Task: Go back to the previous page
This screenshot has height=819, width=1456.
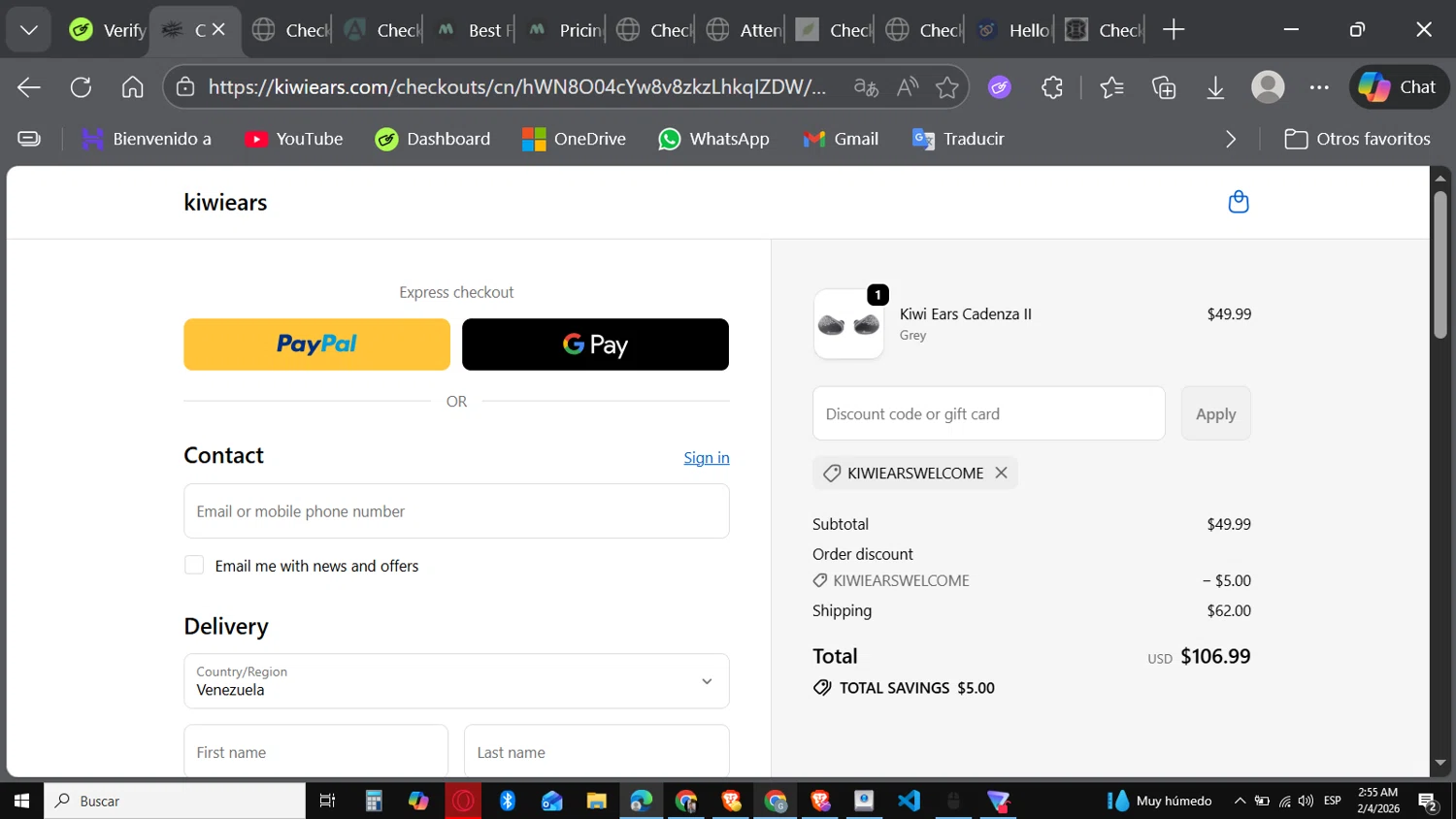Action: [29, 87]
